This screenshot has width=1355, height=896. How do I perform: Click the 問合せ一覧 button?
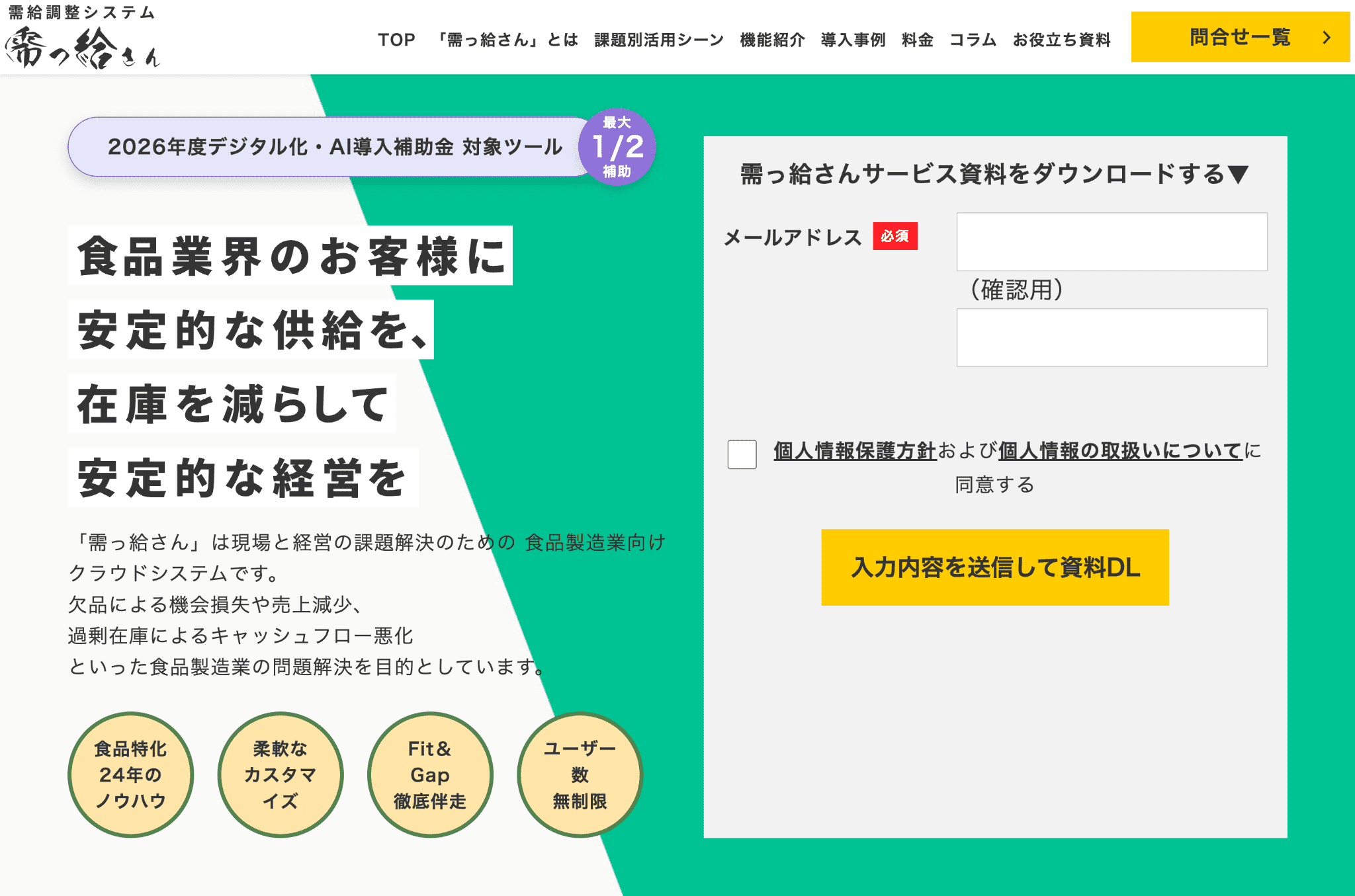[x=1240, y=37]
